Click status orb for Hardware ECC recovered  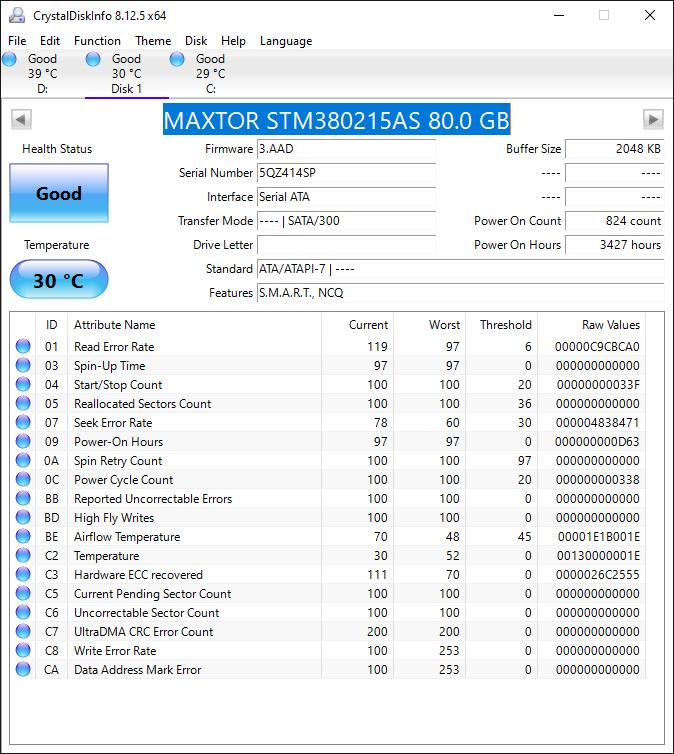click(x=23, y=574)
